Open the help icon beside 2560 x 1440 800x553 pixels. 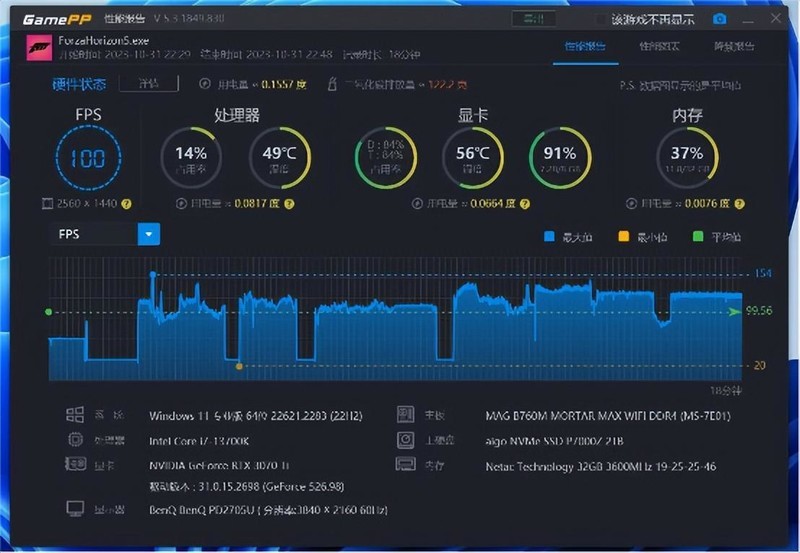(x=127, y=204)
